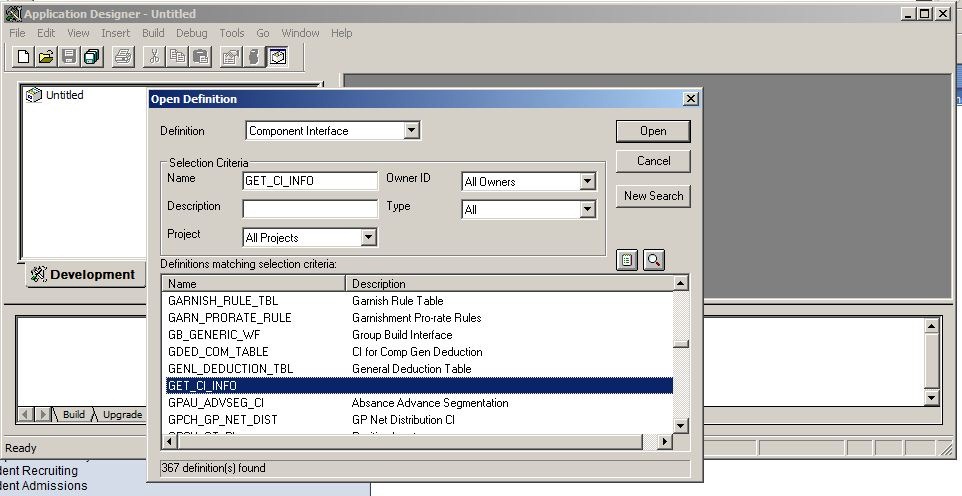962x496 pixels.
Task: Click the New Search button
Action: [x=653, y=196]
